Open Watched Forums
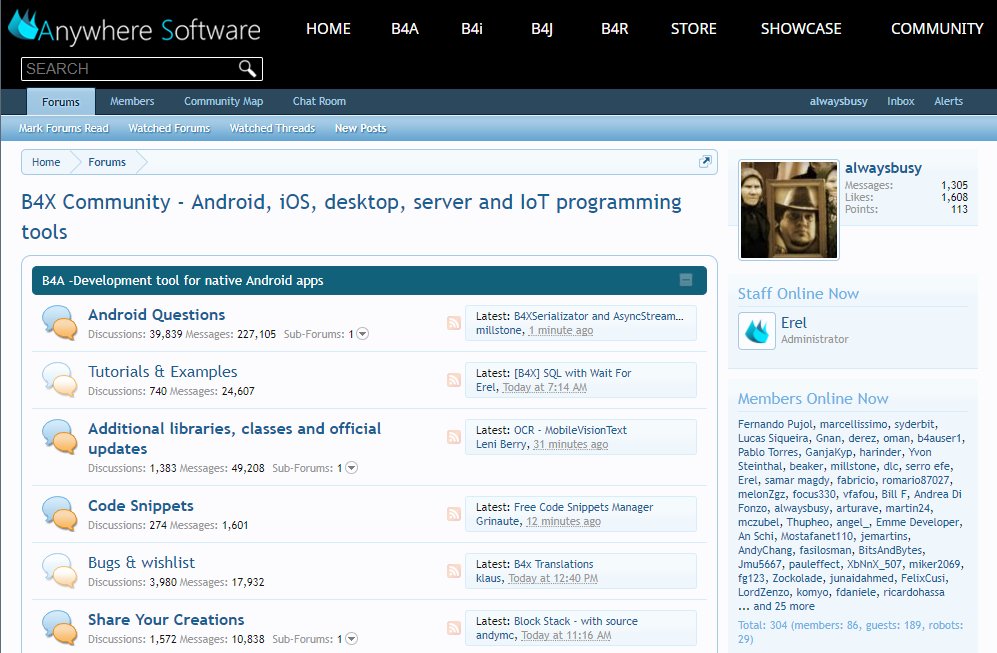The width and height of the screenshot is (997, 653). 169,128
